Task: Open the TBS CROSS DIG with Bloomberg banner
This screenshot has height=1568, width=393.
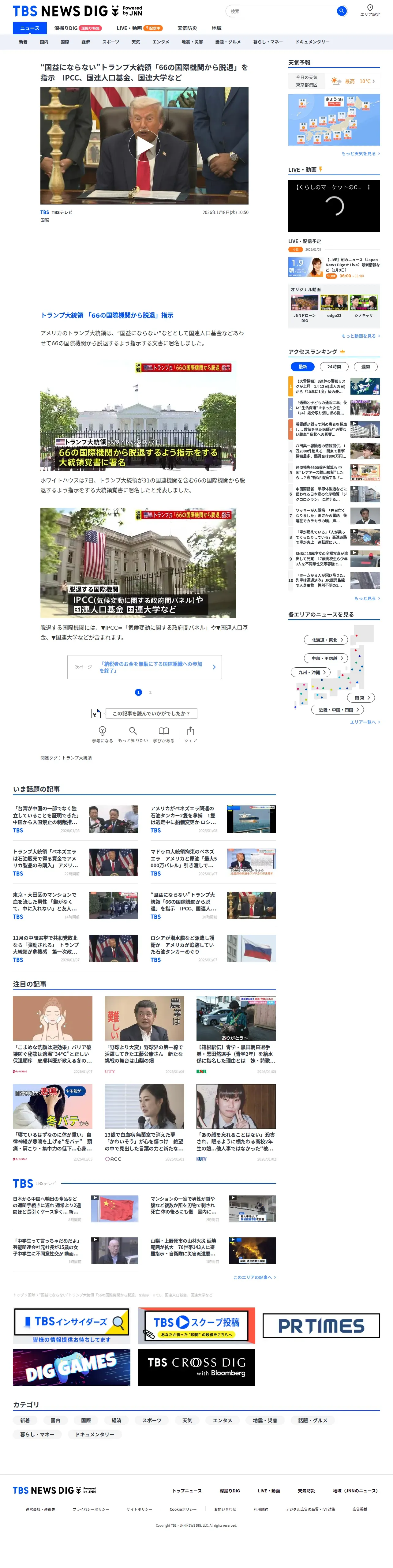Action: coord(196,1368)
